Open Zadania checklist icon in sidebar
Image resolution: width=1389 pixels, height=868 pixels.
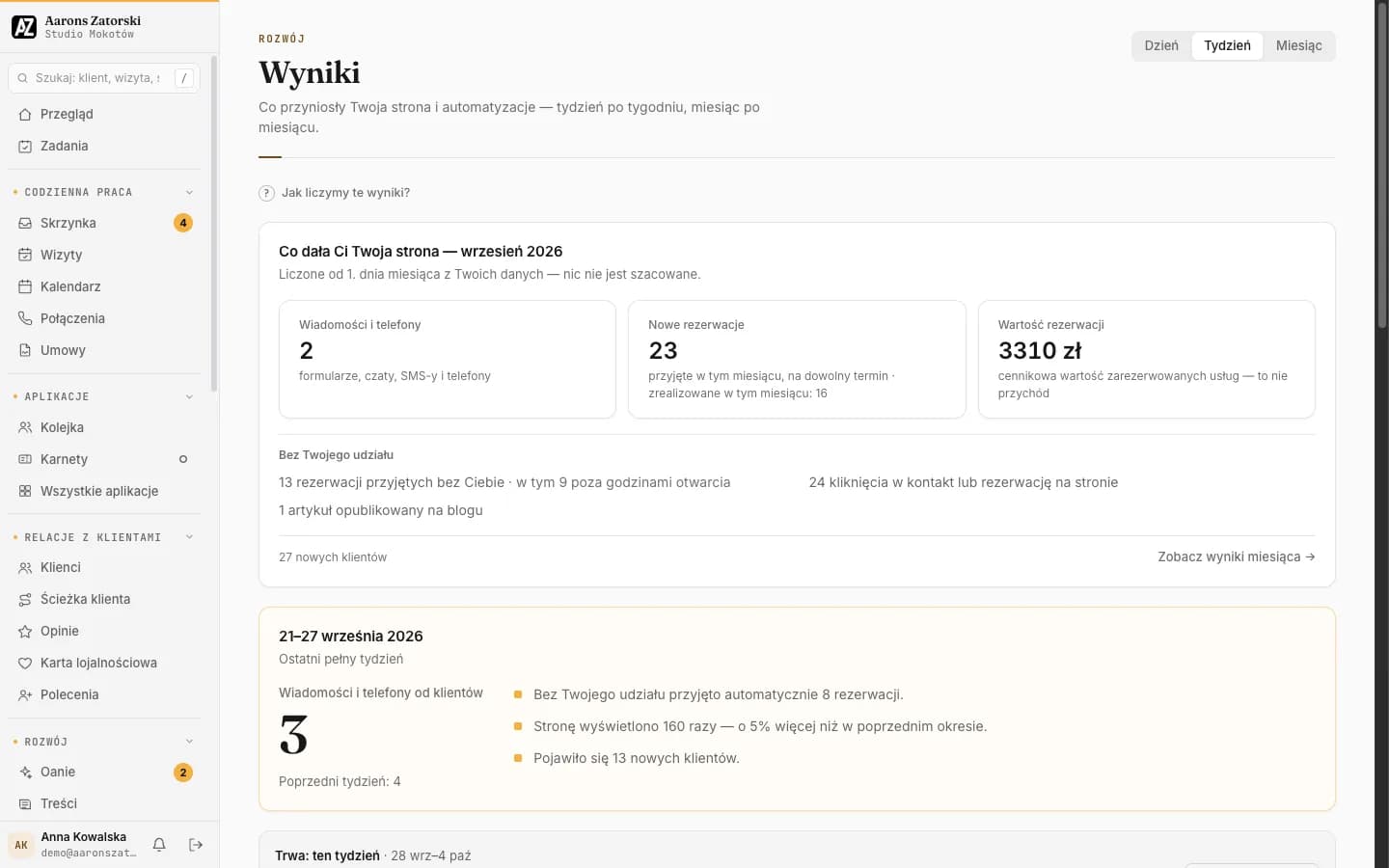[25, 146]
